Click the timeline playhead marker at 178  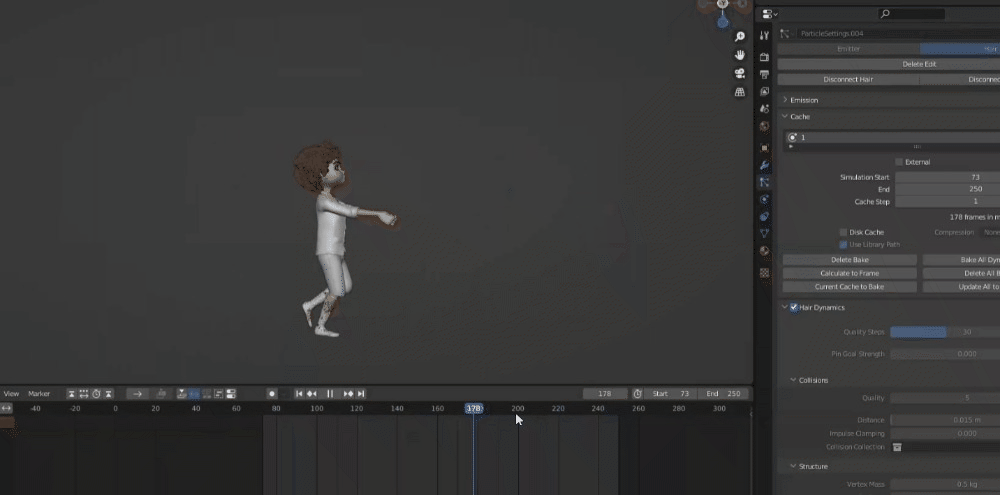[x=474, y=408]
